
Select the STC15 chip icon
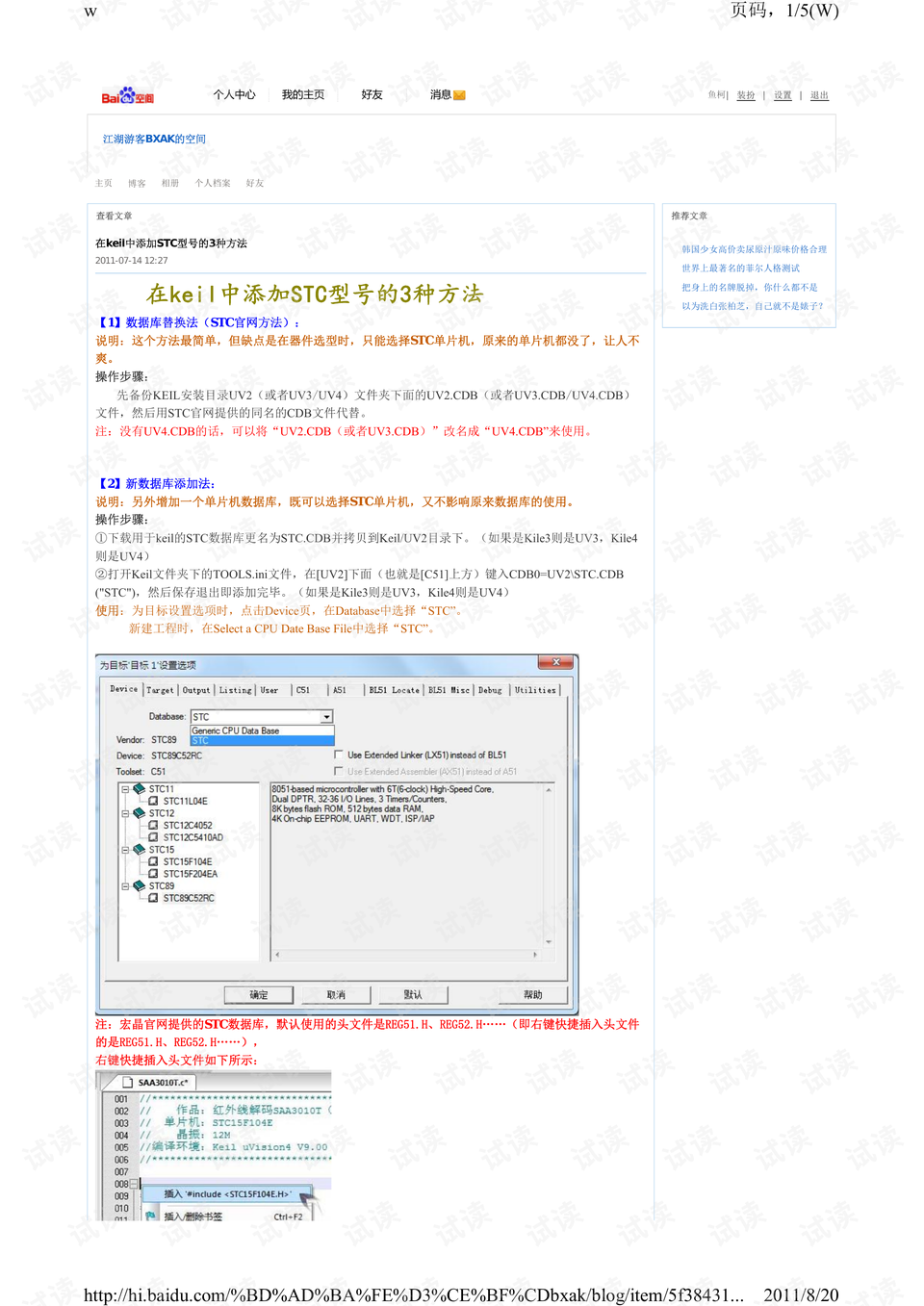coord(140,850)
